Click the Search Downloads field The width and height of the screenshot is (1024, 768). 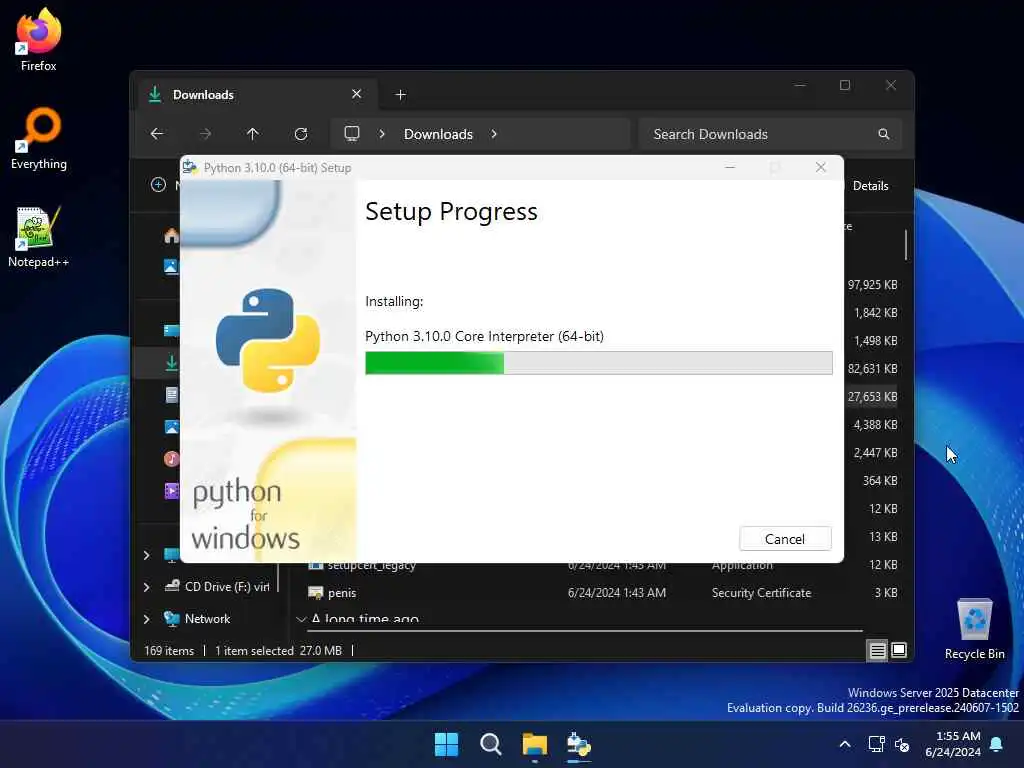(x=770, y=134)
